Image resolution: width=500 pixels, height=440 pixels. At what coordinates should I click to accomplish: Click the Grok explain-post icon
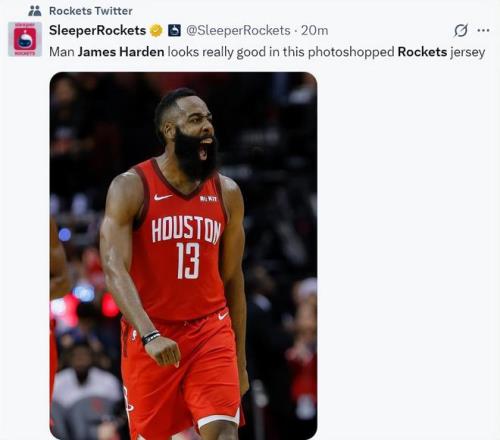461,30
